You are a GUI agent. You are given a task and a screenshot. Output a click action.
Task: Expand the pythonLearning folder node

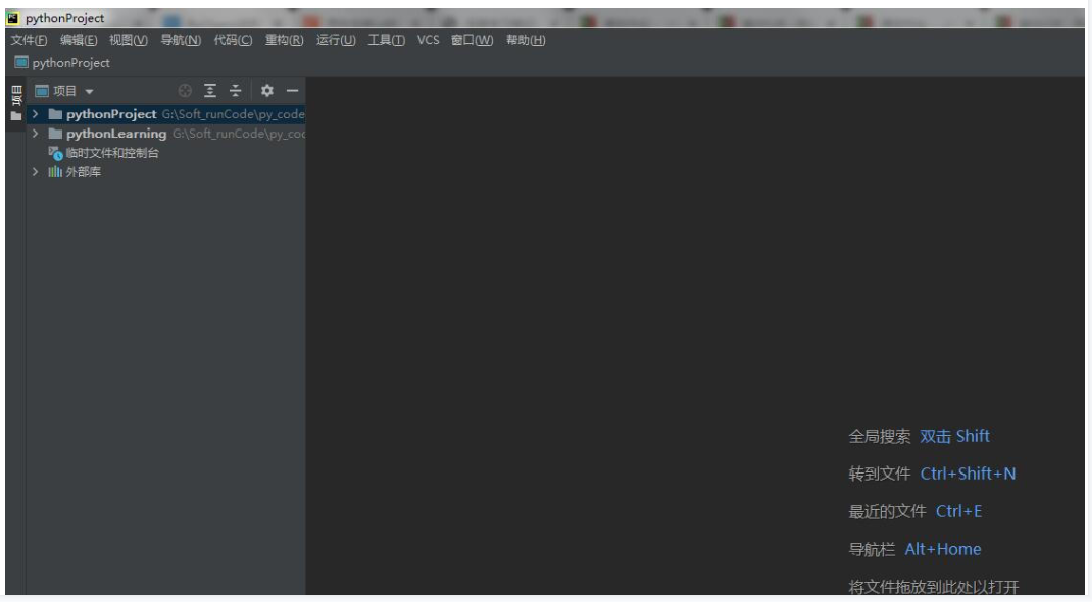click(x=36, y=133)
